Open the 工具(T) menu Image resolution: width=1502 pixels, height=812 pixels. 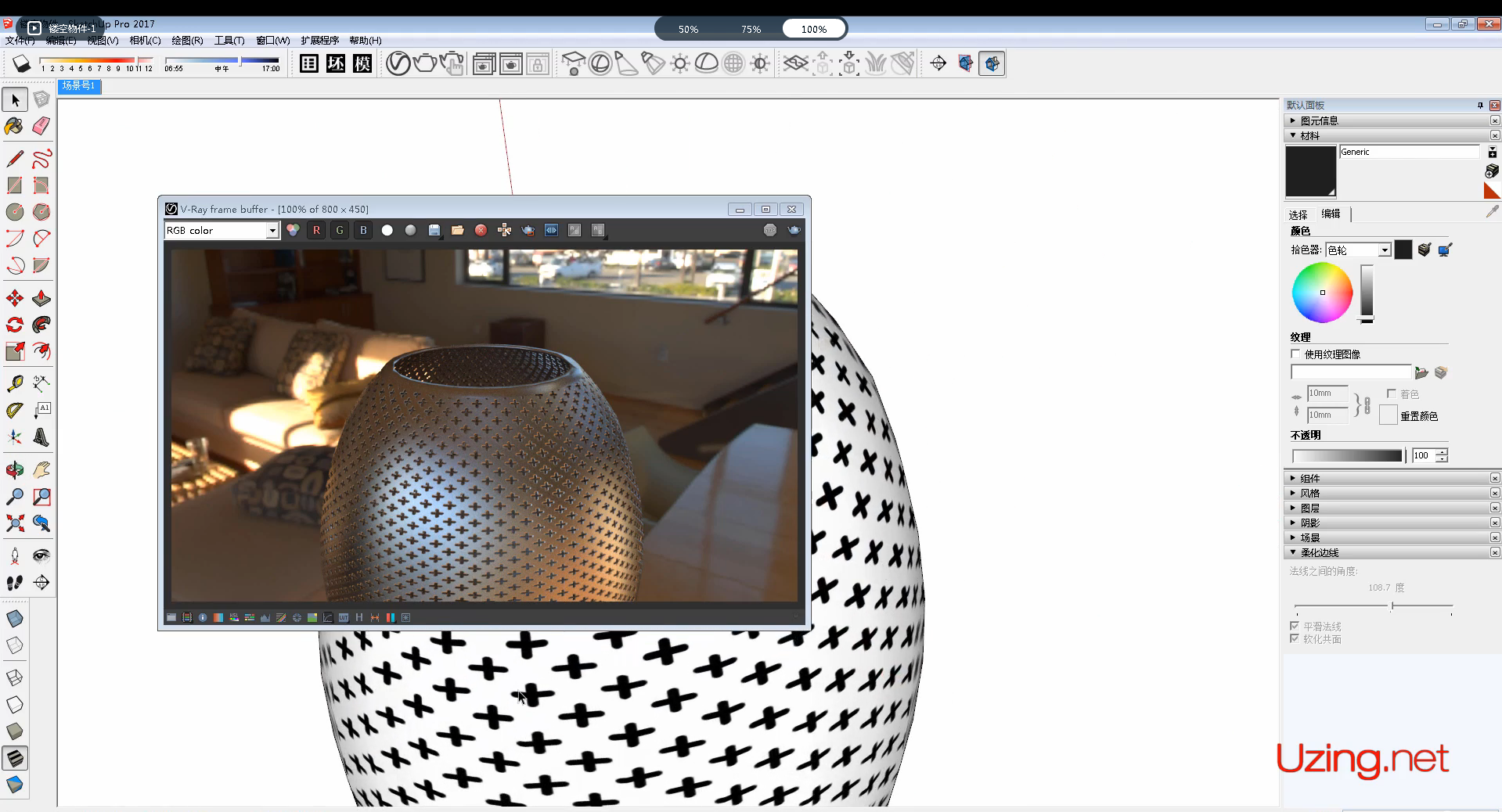click(x=229, y=40)
